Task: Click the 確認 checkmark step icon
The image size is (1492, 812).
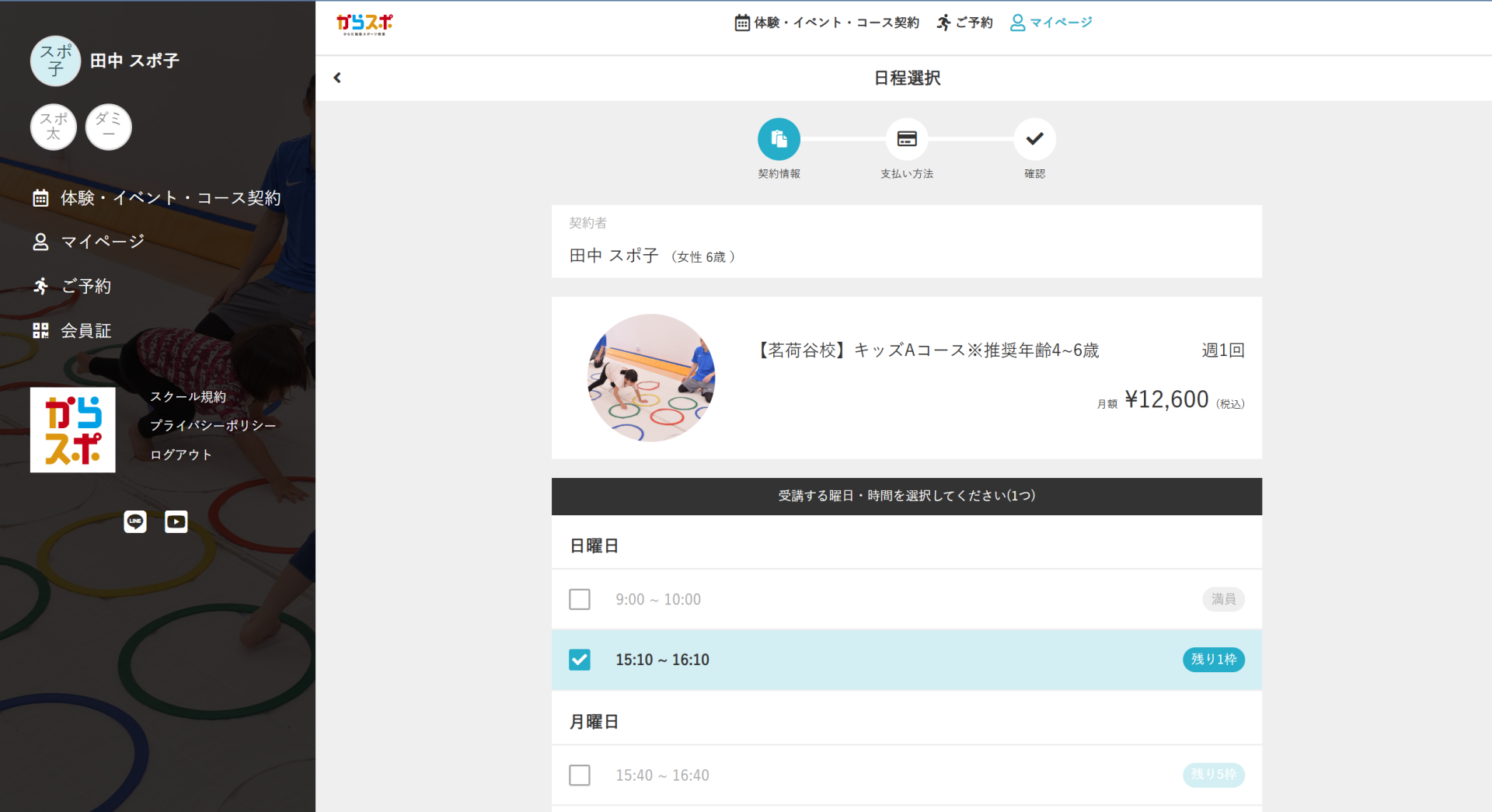Action: tap(1034, 139)
